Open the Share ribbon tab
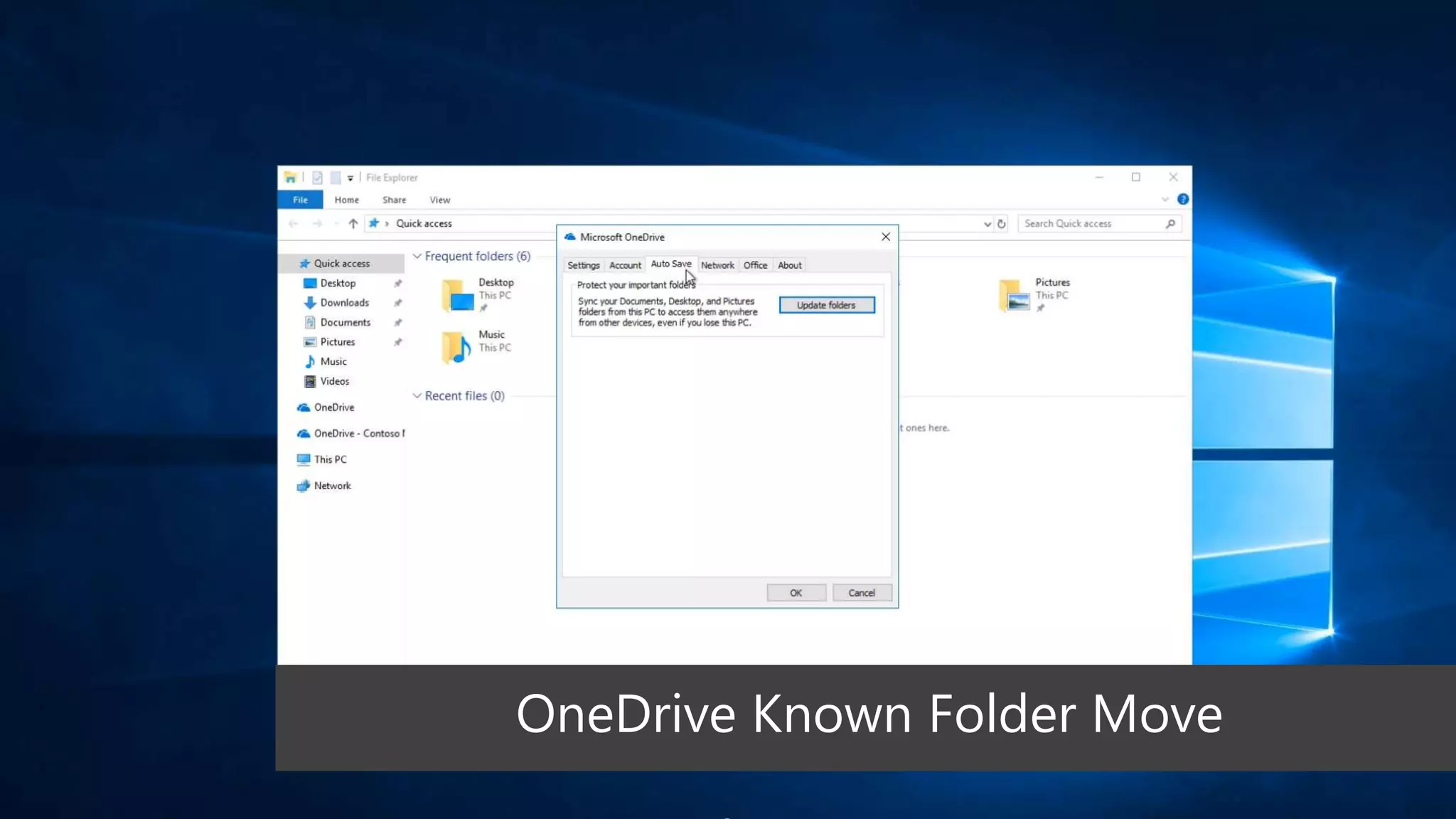Image resolution: width=1456 pixels, height=819 pixels. coord(395,200)
